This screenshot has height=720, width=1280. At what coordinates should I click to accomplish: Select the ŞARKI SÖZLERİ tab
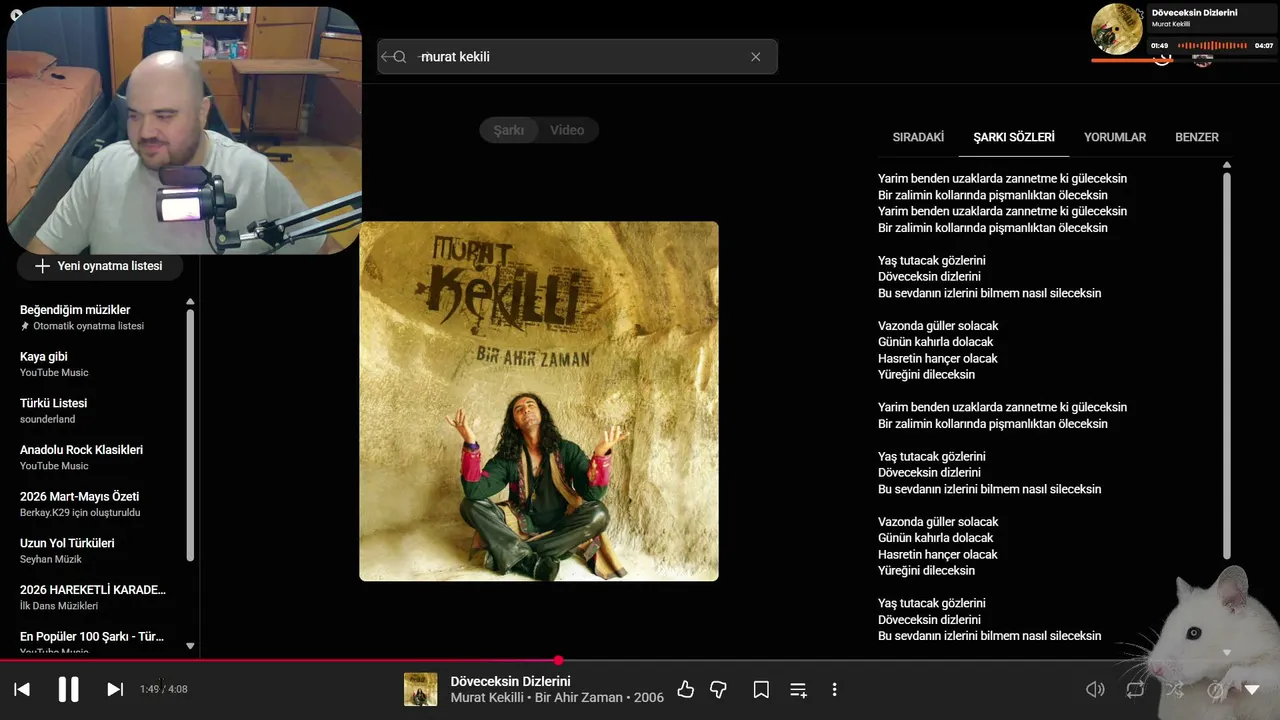click(1014, 137)
